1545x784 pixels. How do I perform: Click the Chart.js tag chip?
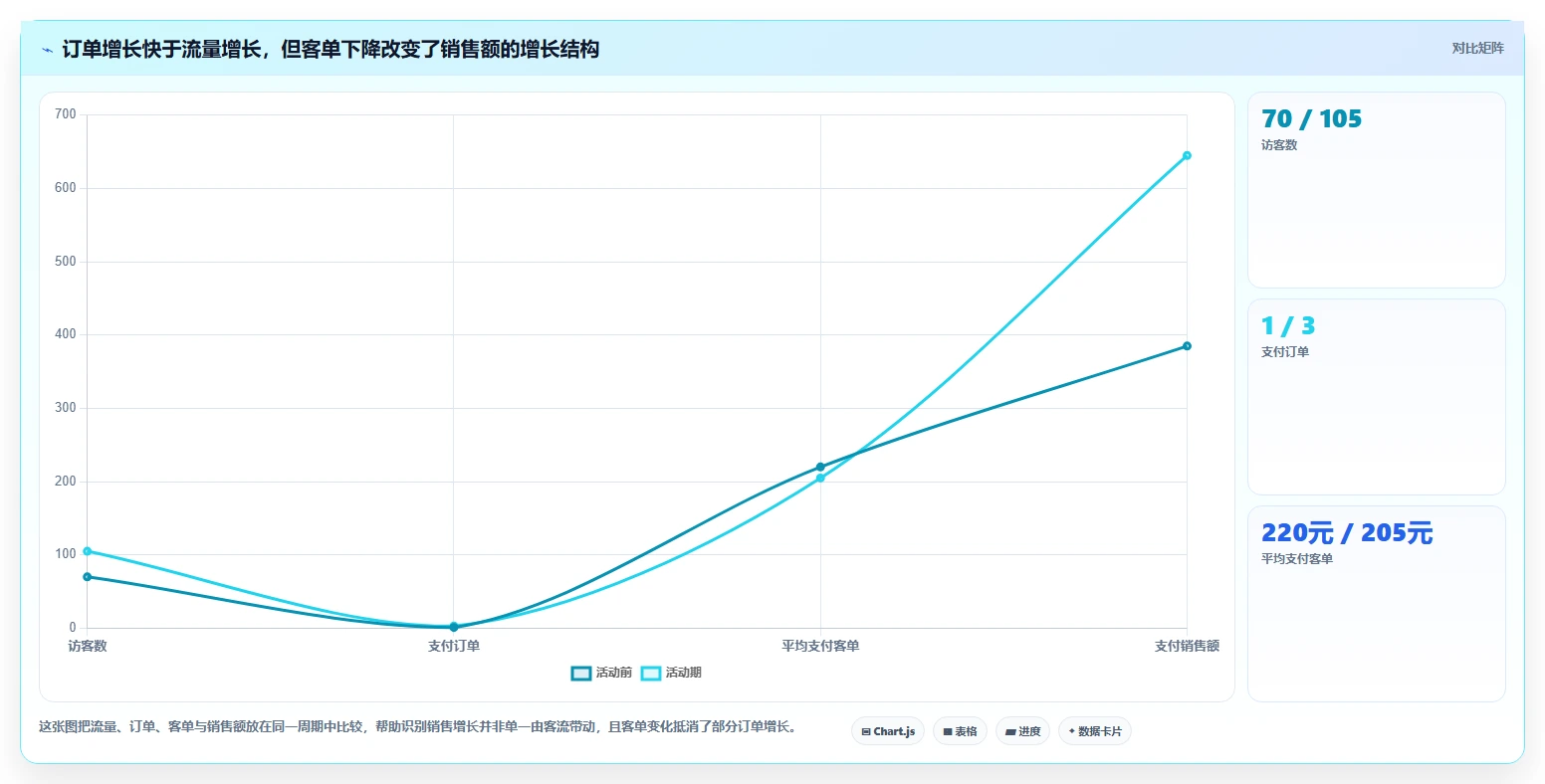888,731
